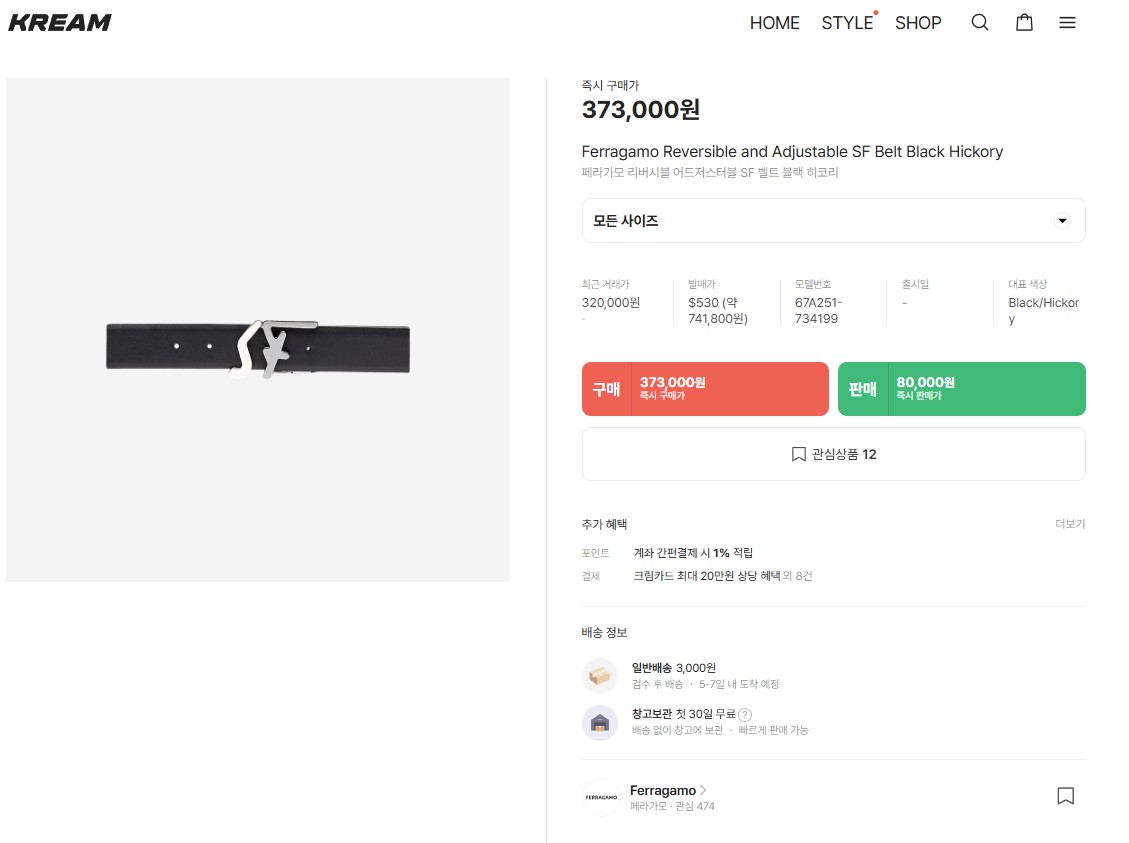Viewport: 1129px width, 843px height.
Task: Click the standard delivery box icon
Action: (600, 675)
